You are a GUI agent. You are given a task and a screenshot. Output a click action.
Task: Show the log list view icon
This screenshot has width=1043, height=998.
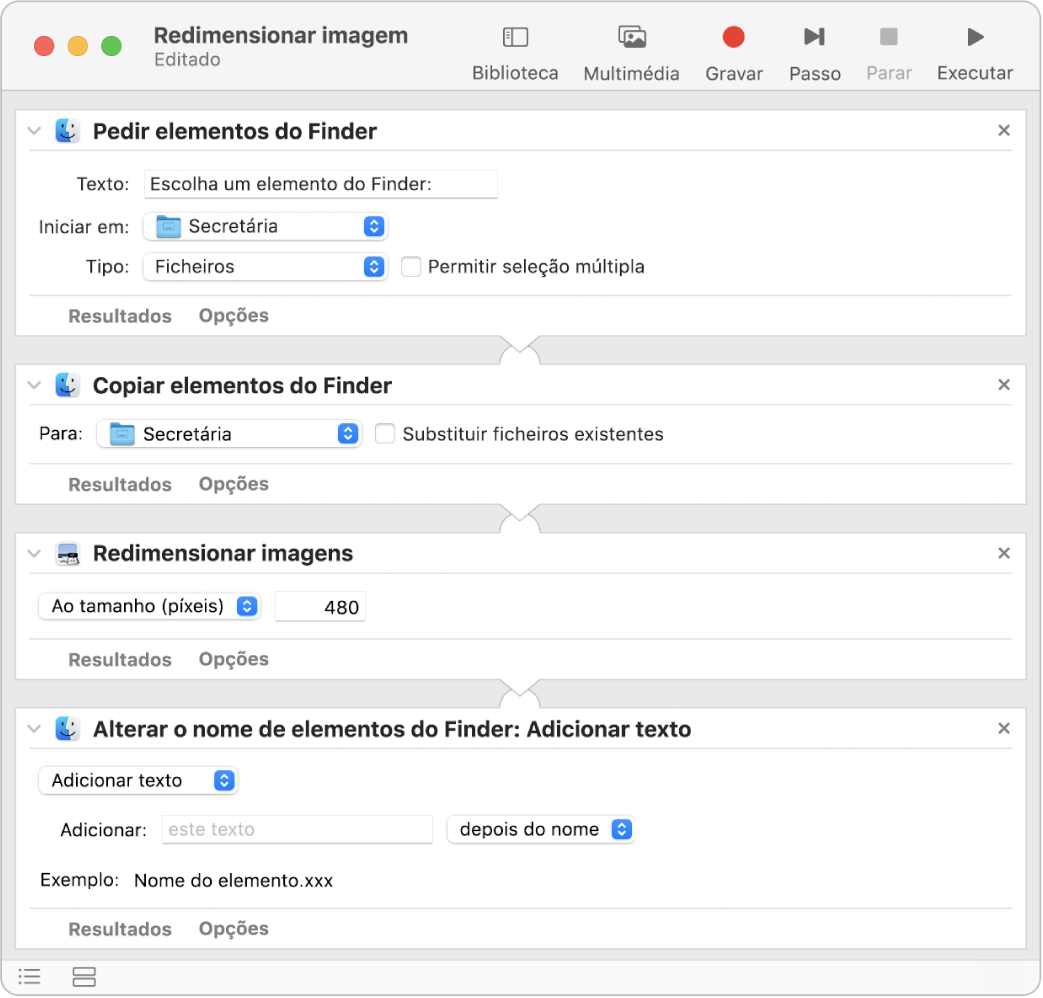tap(30, 977)
